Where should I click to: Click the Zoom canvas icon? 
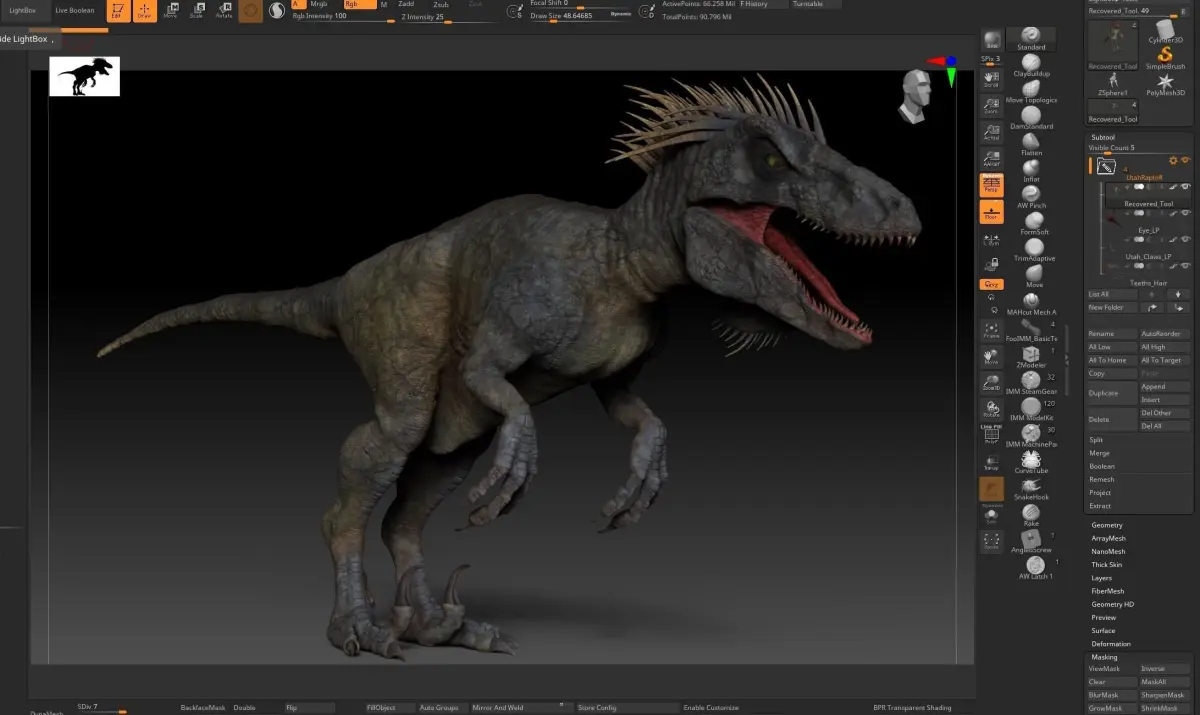coord(991,105)
